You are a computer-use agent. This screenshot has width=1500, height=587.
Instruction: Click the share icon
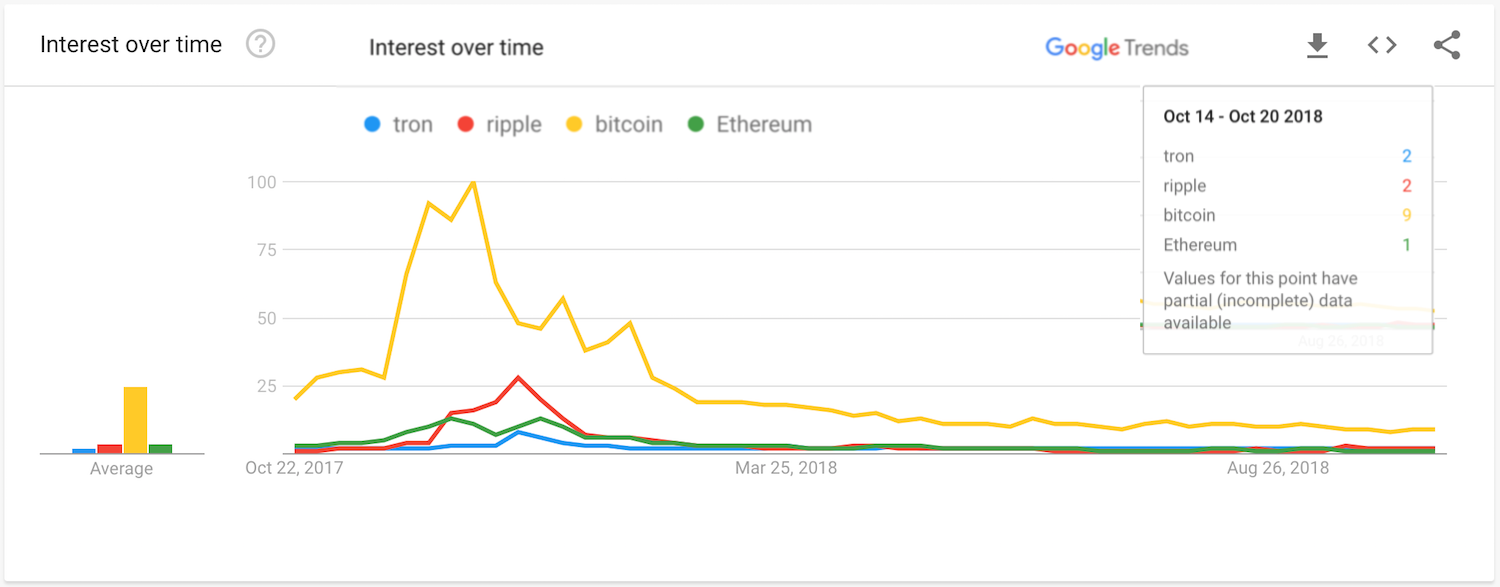coord(1447,45)
